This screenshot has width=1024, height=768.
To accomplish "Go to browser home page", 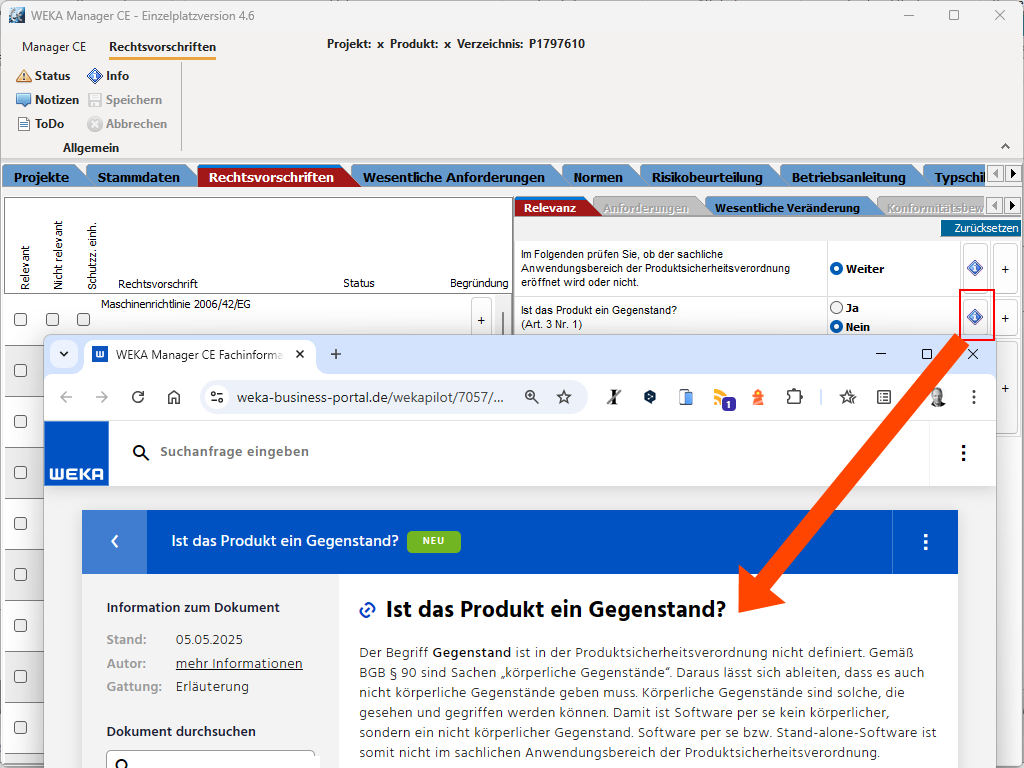I will pos(174,397).
